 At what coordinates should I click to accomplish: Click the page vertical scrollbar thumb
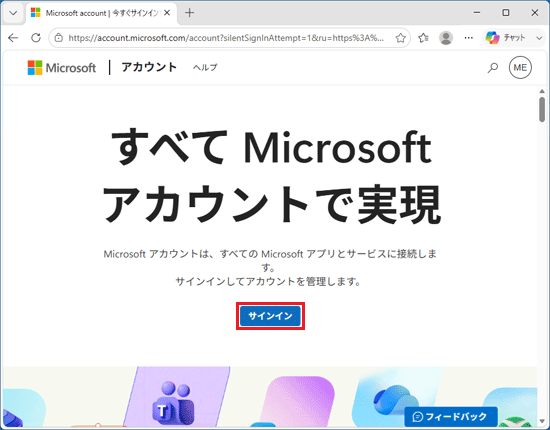tap(542, 109)
